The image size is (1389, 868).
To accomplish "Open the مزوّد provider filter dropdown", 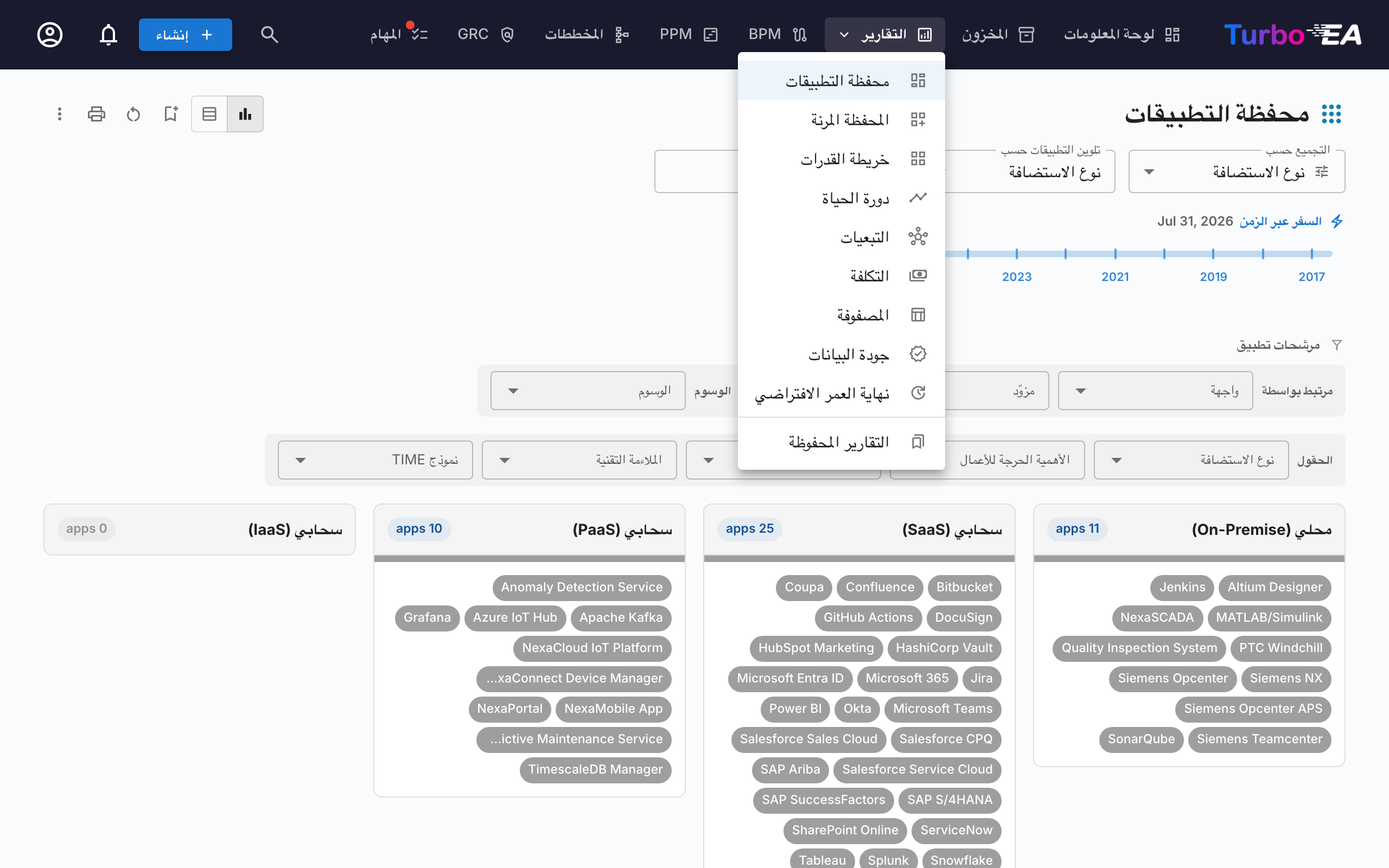I will [x=996, y=391].
